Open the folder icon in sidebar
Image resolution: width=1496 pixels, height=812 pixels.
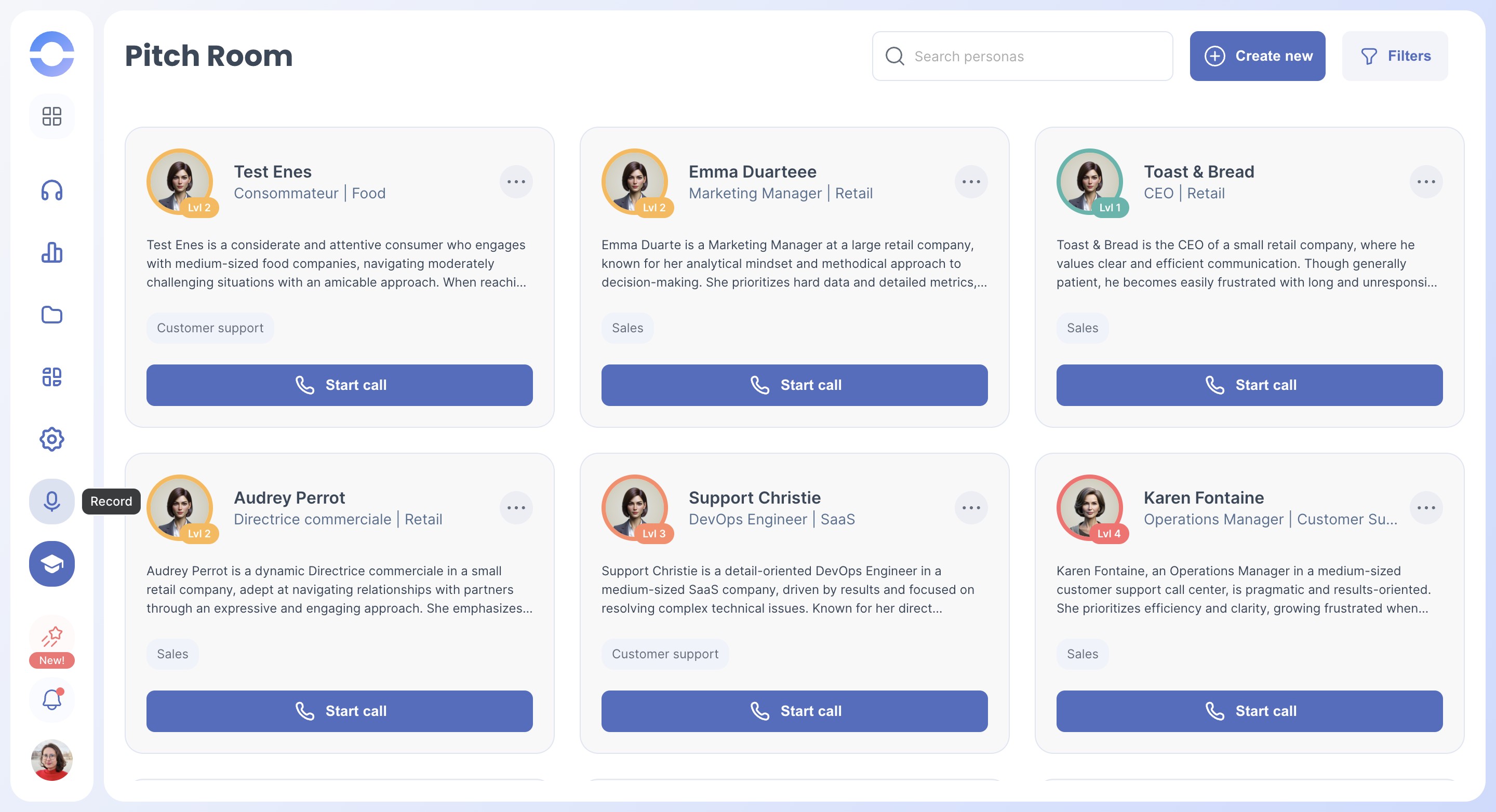coord(52,315)
